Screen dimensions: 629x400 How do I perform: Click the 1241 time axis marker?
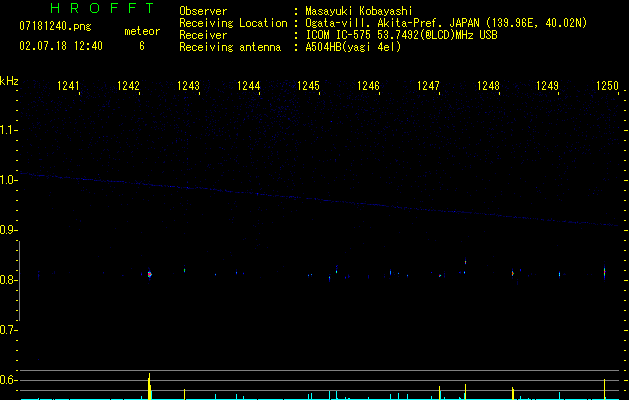click(x=68, y=86)
